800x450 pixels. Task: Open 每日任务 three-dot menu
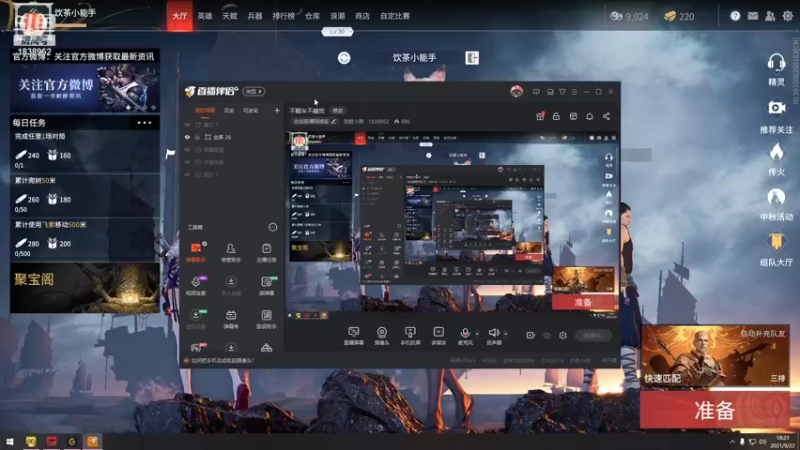[144, 122]
